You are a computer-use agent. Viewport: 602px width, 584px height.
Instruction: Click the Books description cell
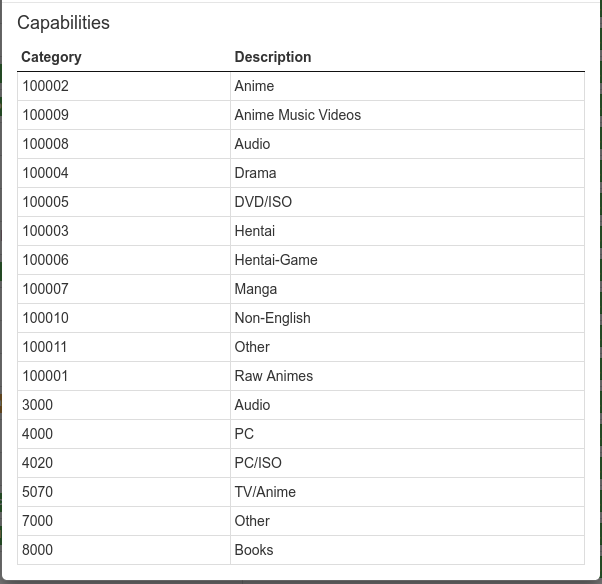point(253,550)
